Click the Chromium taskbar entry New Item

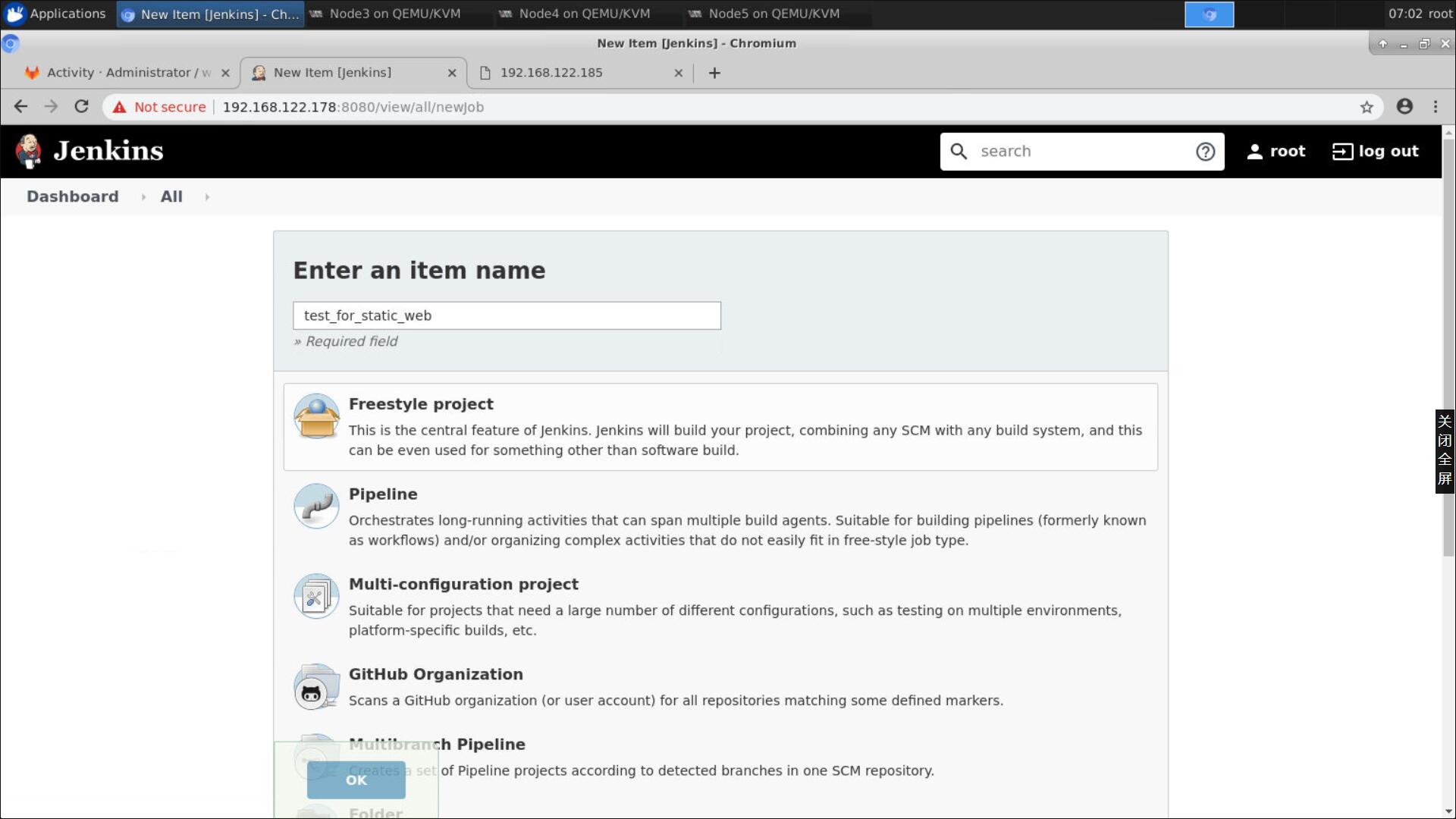click(x=210, y=14)
